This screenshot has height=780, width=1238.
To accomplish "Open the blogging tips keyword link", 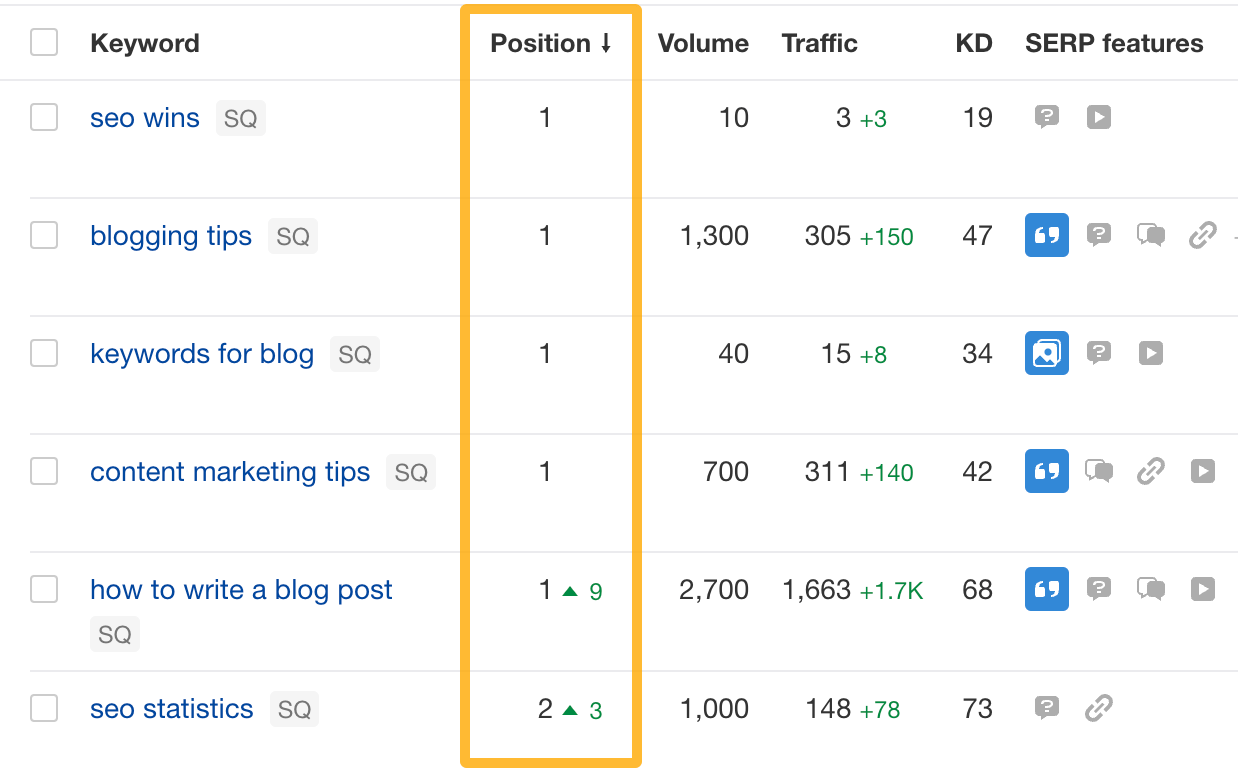I will pos(171,235).
